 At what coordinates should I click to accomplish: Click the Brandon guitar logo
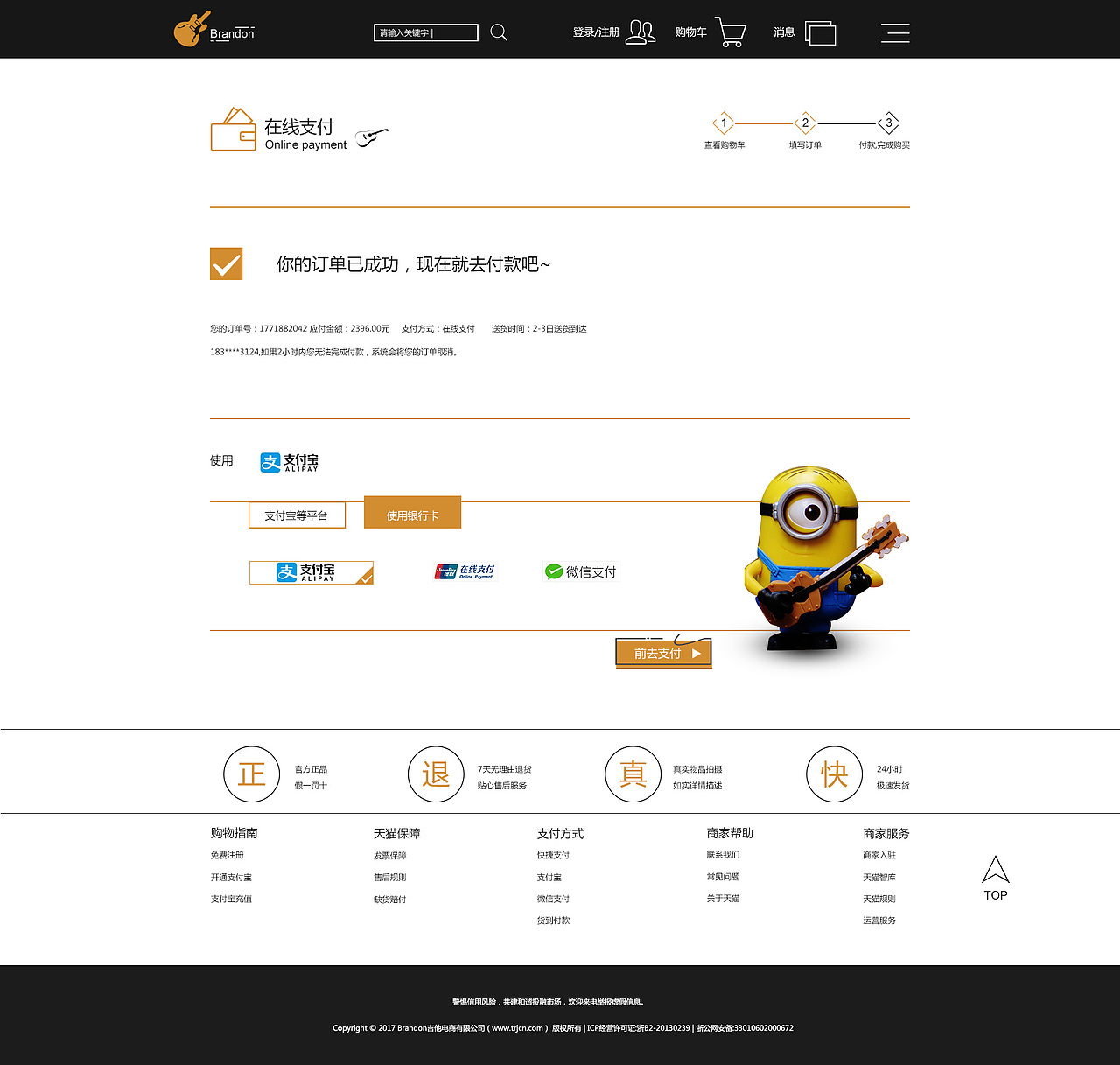click(214, 30)
